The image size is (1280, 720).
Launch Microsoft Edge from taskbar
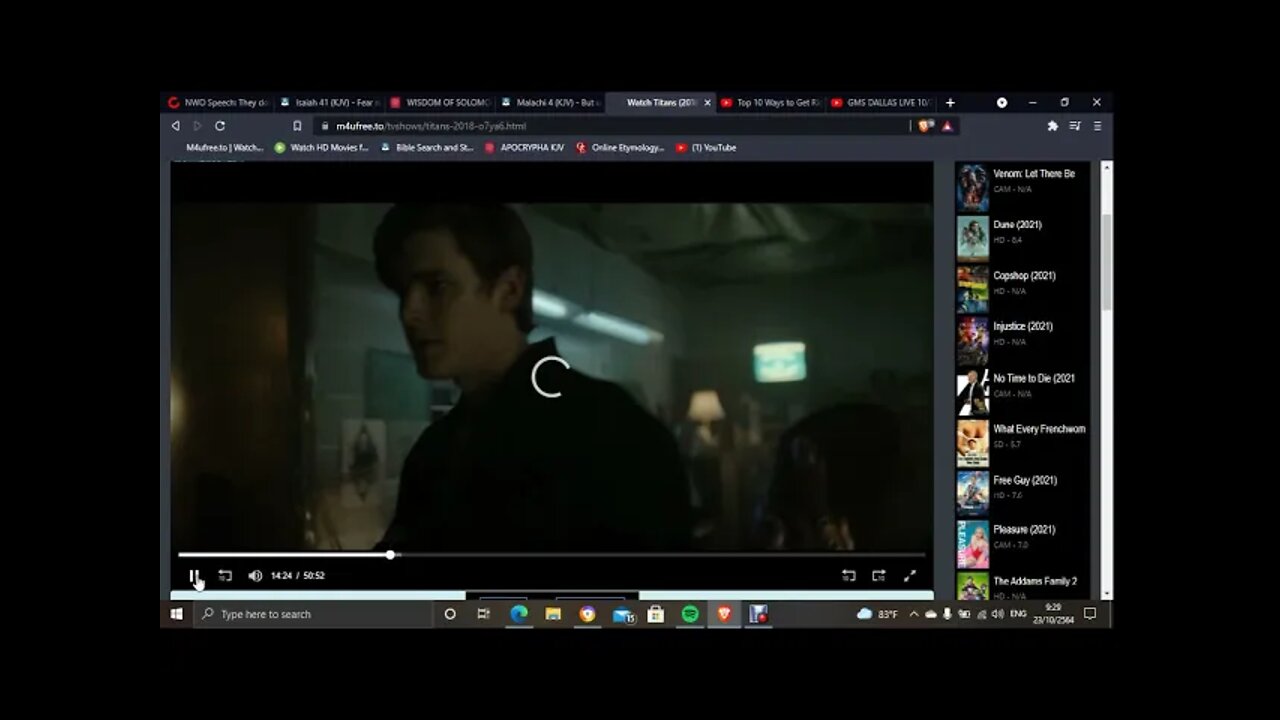pos(519,614)
